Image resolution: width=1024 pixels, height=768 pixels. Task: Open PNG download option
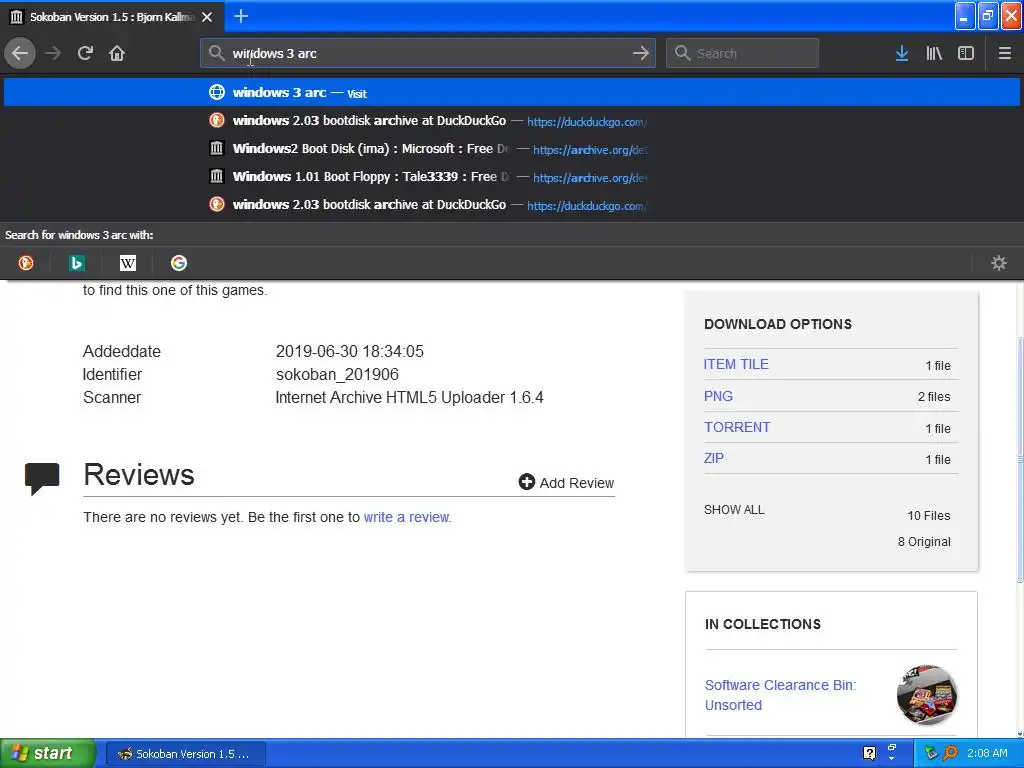coord(718,396)
